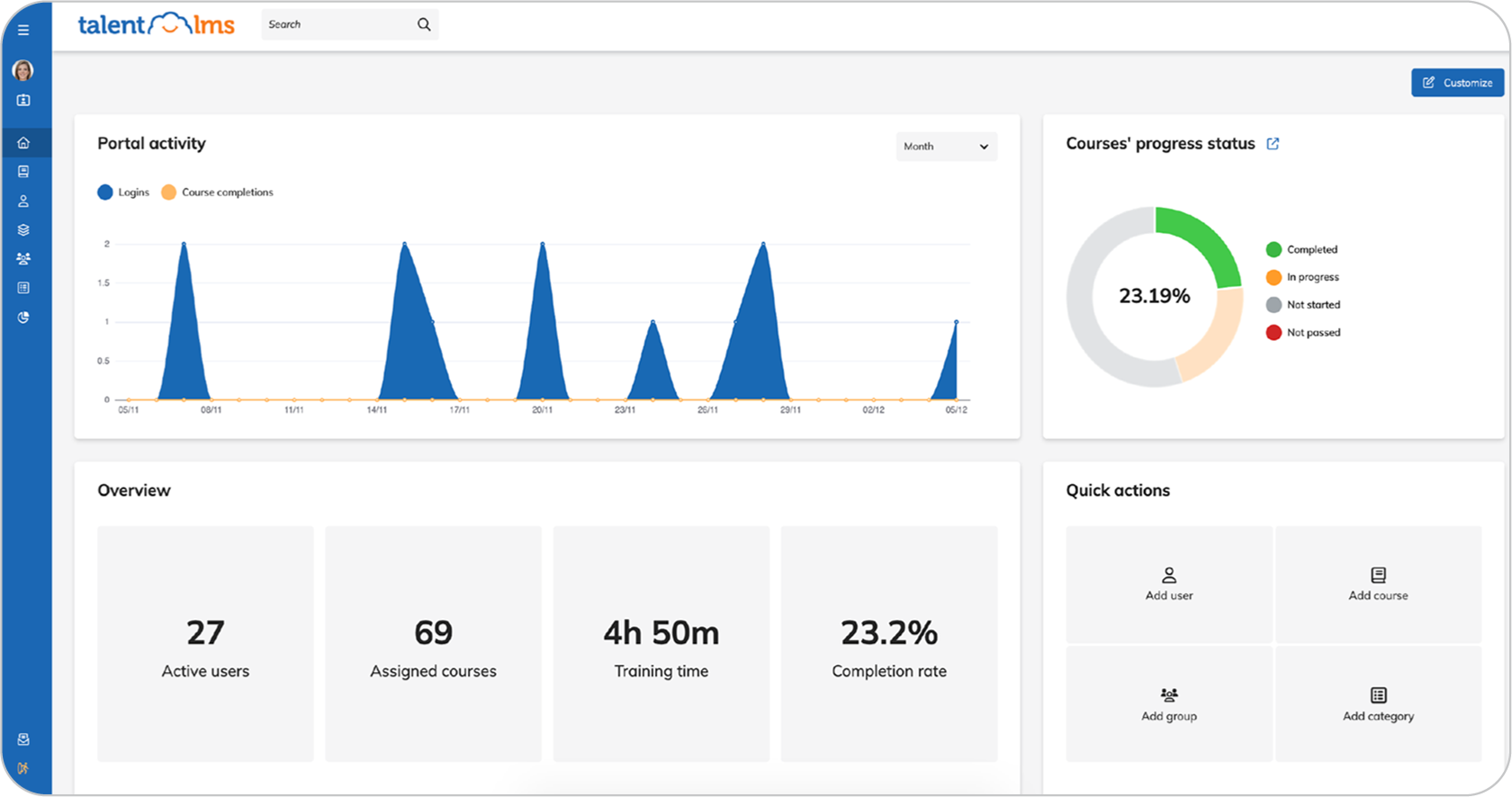The width and height of the screenshot is (1512, 797).
Task: Open Courses from the sidebar book icon
Action: [x=23, y=172]
